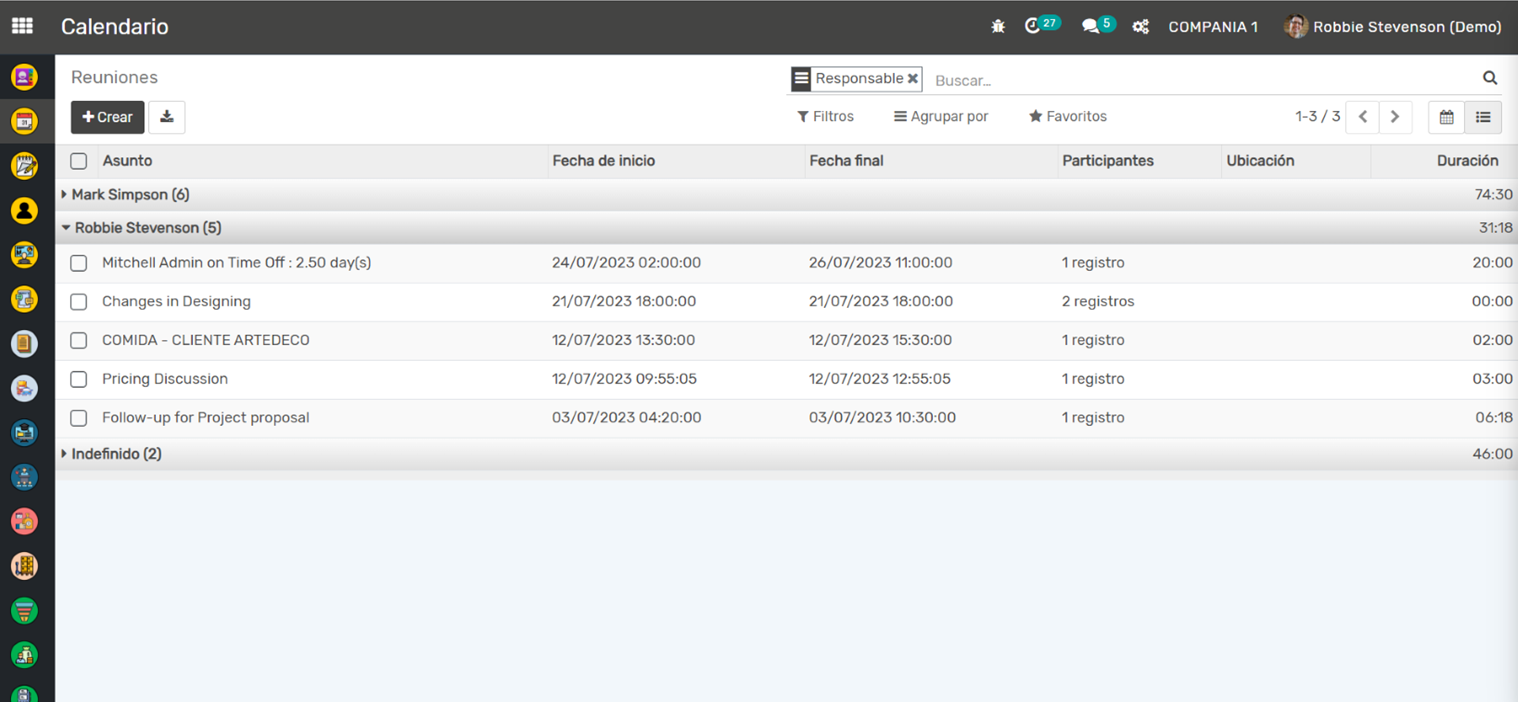The height and width of the screenshot is (702, 1518).
Task: Remove the Responsable filter tag
Action: click(912, 79)
